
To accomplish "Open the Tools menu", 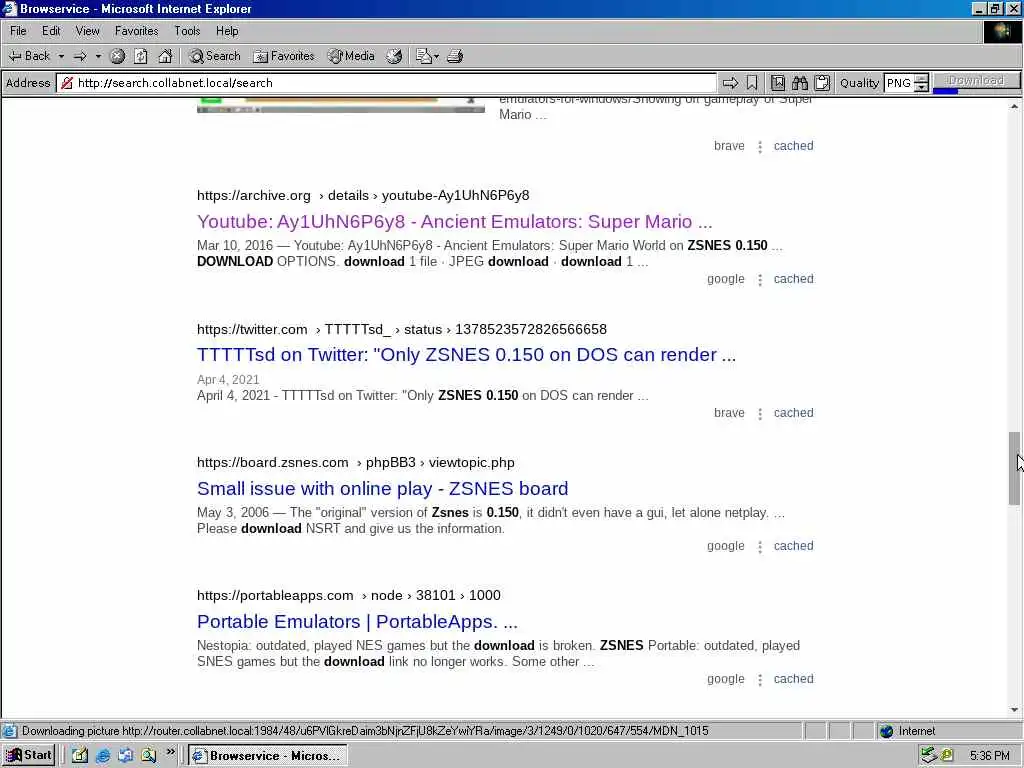I will click(x=187, y=31).
